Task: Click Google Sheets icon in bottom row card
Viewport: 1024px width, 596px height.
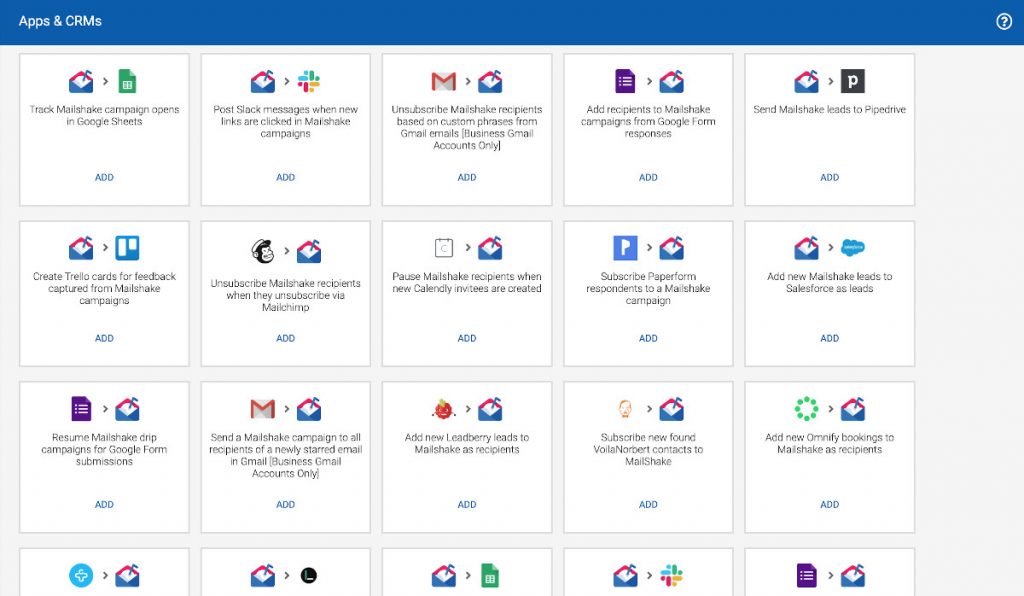Action: tap(490, 576)
